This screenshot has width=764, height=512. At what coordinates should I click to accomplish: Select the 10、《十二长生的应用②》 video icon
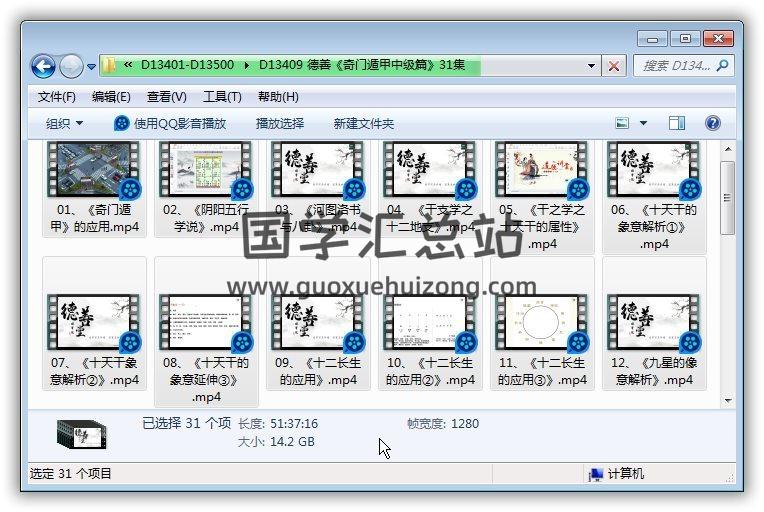tap(430, 323)
